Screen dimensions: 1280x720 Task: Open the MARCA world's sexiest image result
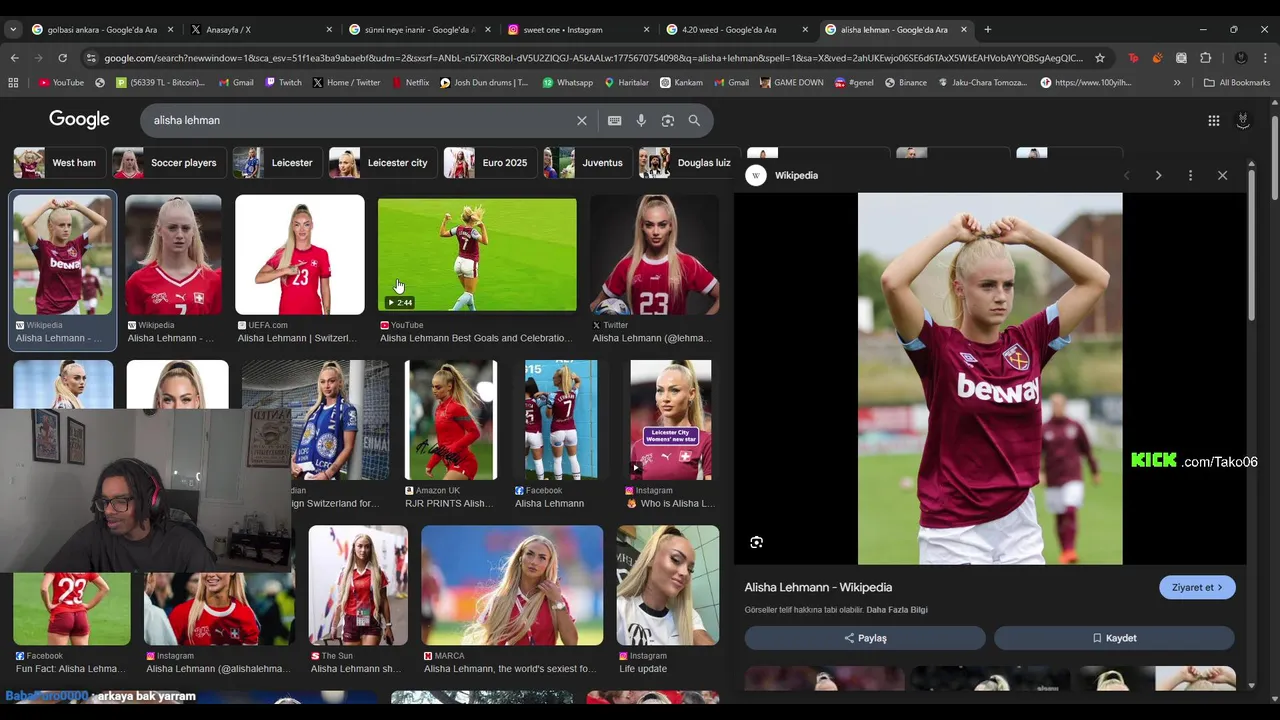pos(512,585)
